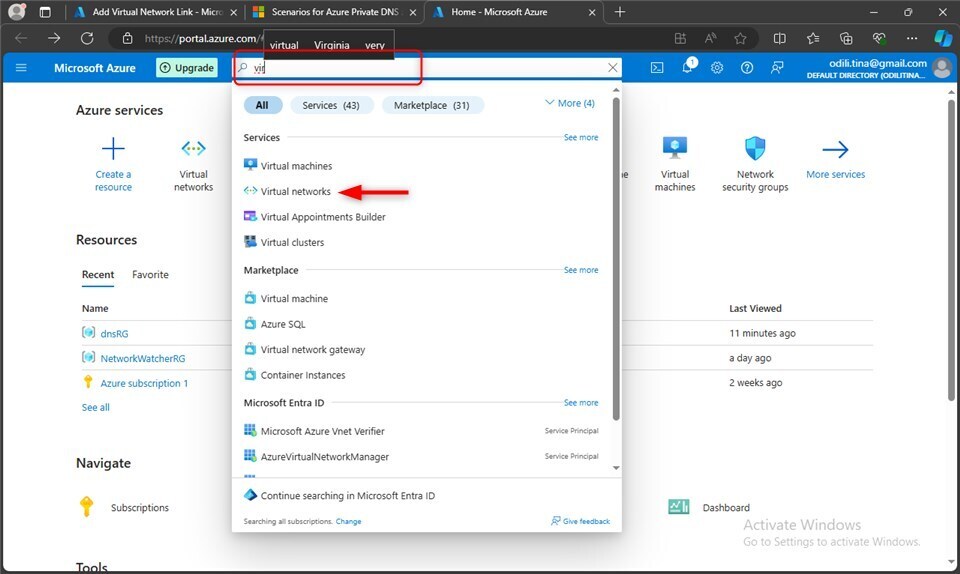Click the browser forward arrow
Viewport: 960px width, 574px height.
[54, 38]
